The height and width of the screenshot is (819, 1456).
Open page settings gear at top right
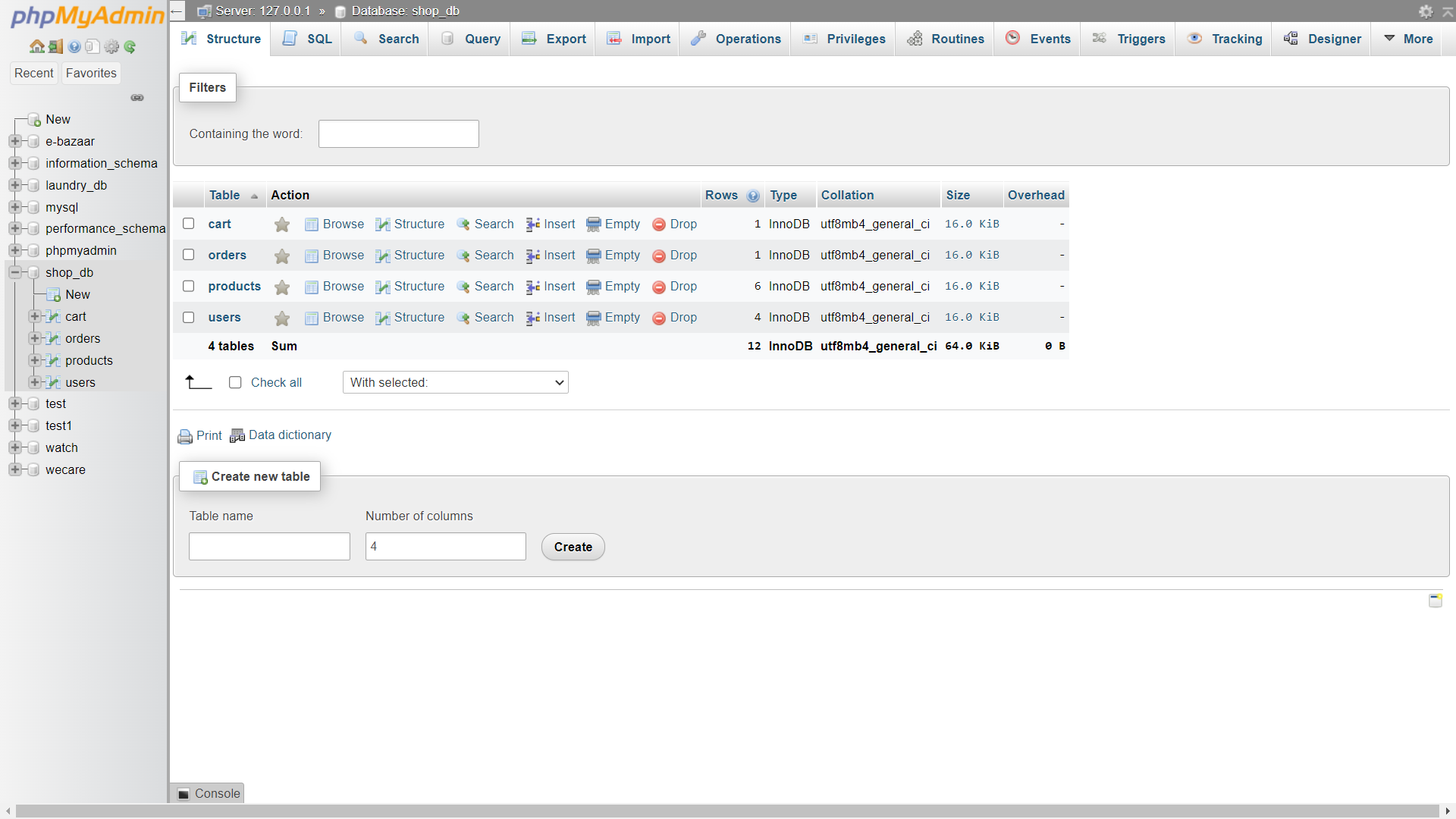[1426, 11]
